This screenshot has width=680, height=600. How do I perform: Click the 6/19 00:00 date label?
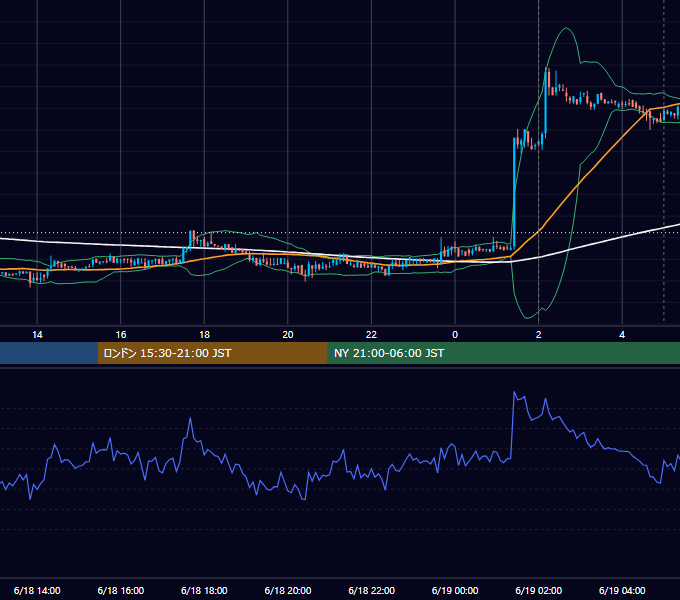pos(455,590)
